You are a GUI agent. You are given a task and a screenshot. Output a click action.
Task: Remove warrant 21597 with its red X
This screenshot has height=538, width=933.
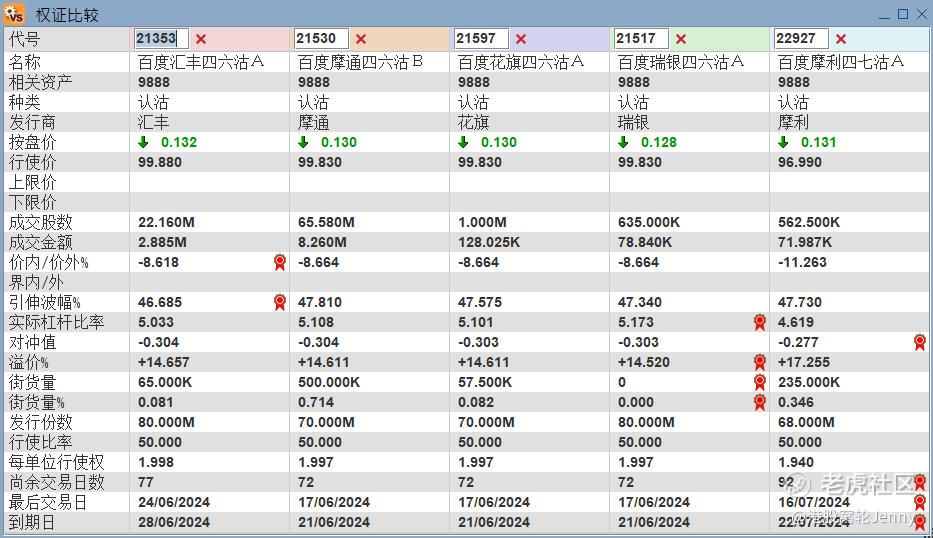click(x=521, y=39)
